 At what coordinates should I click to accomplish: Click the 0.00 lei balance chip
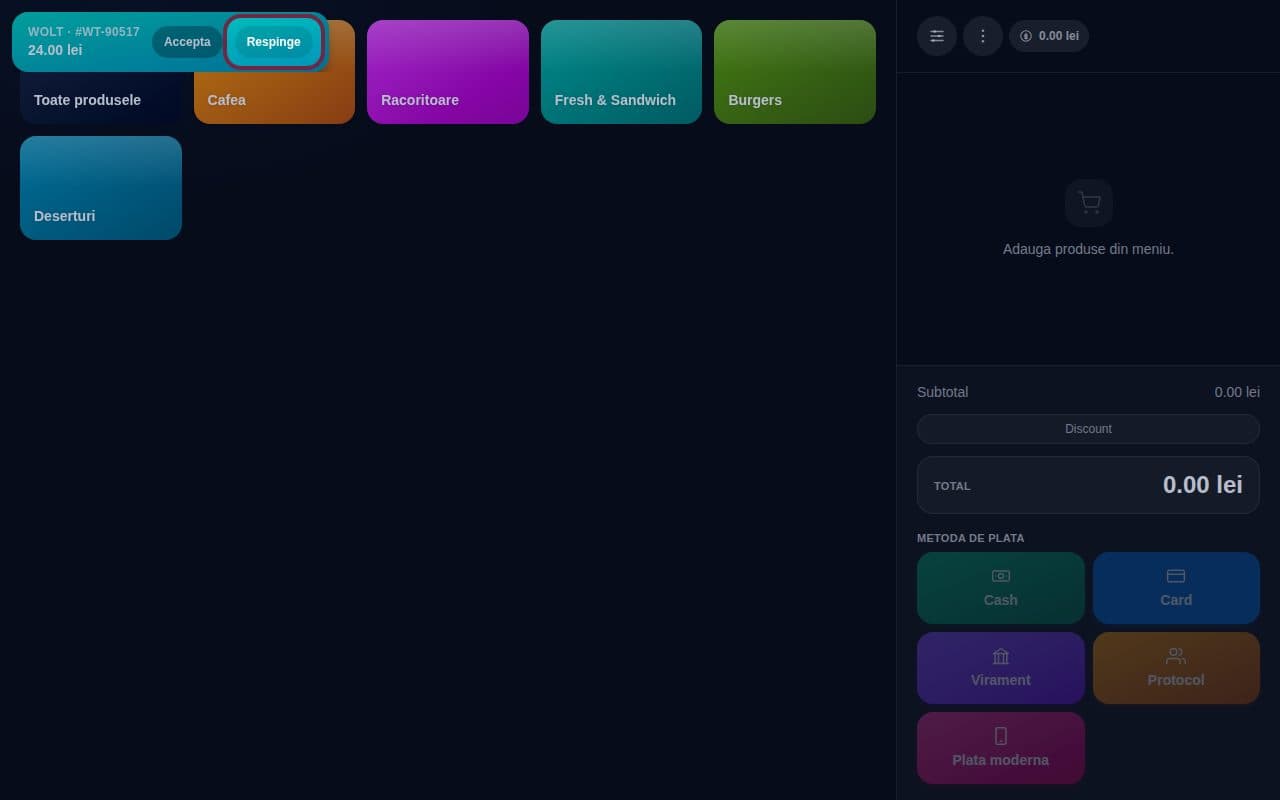pyautogui.click(x=1049, y=36)
